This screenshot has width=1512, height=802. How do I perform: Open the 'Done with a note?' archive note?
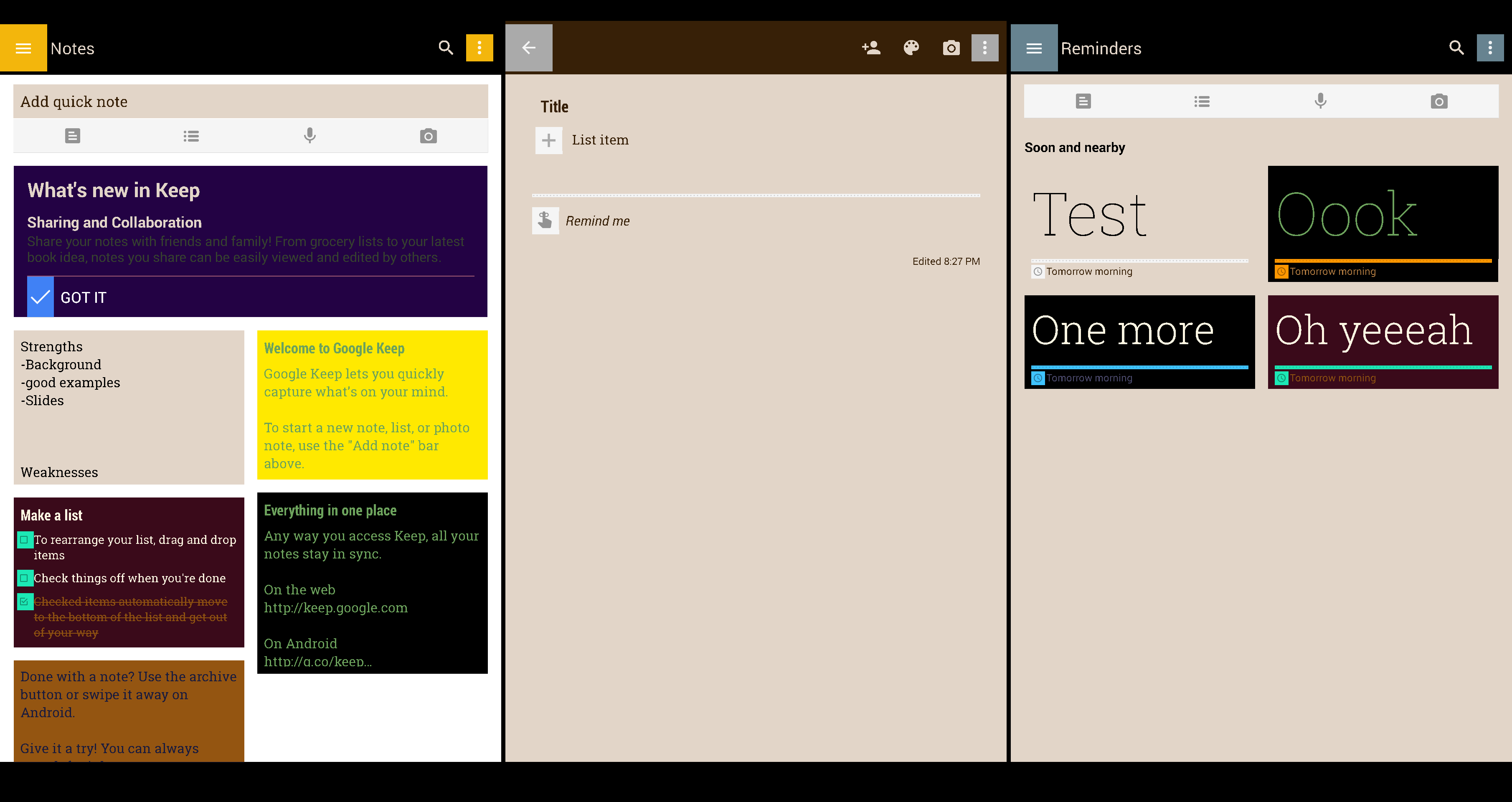[129, 711]
